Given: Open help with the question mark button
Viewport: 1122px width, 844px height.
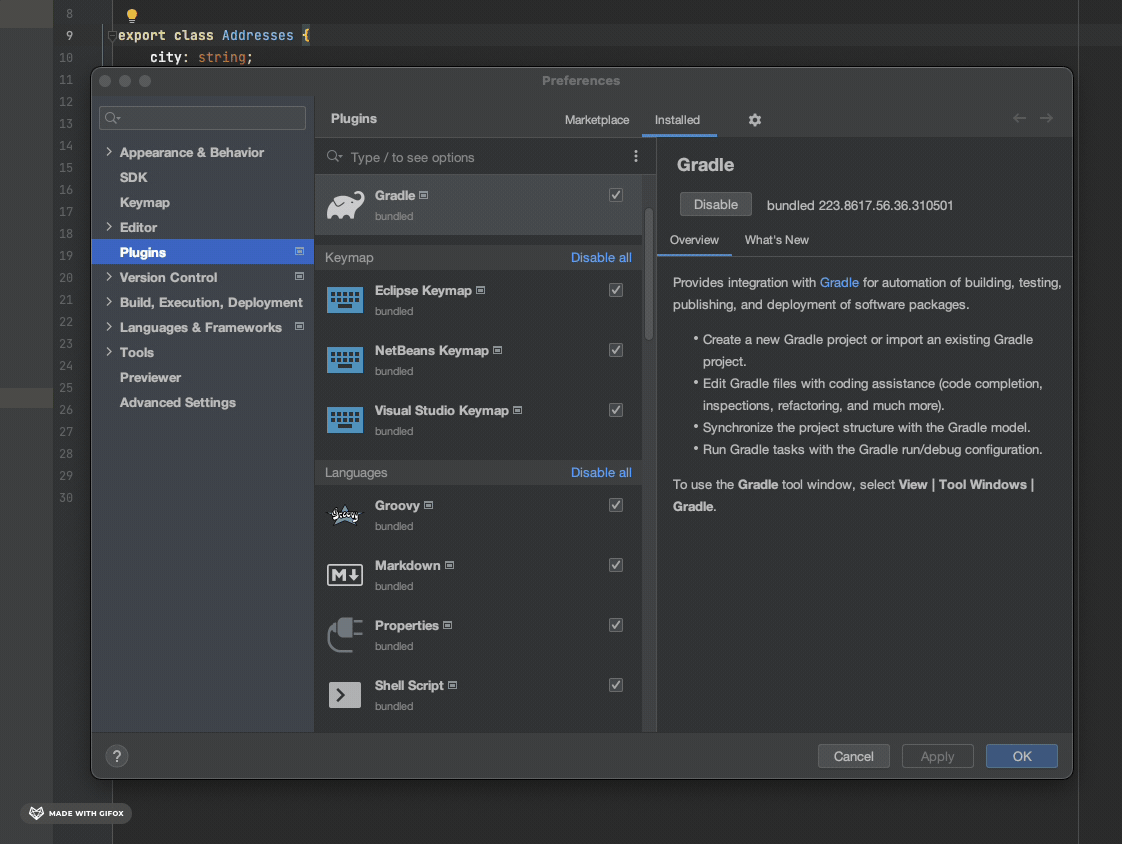Looking at the screenshot, I should [117, 756].
